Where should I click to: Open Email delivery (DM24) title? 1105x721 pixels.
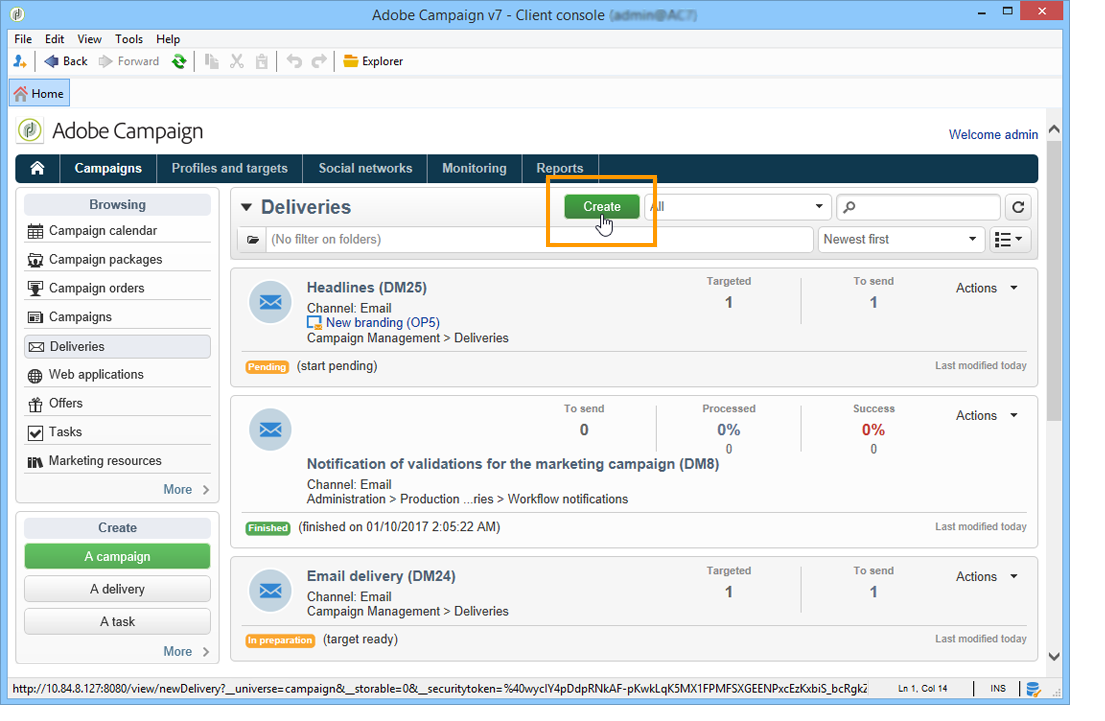point(381,576)
